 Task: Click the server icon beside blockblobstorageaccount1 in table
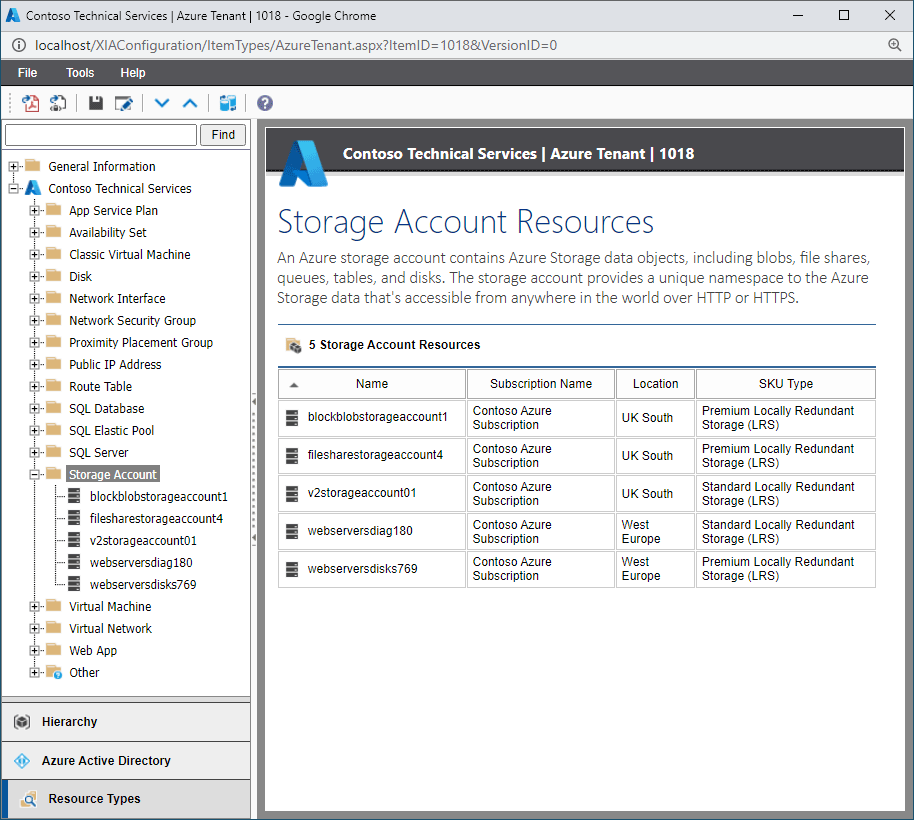(292, 417)
